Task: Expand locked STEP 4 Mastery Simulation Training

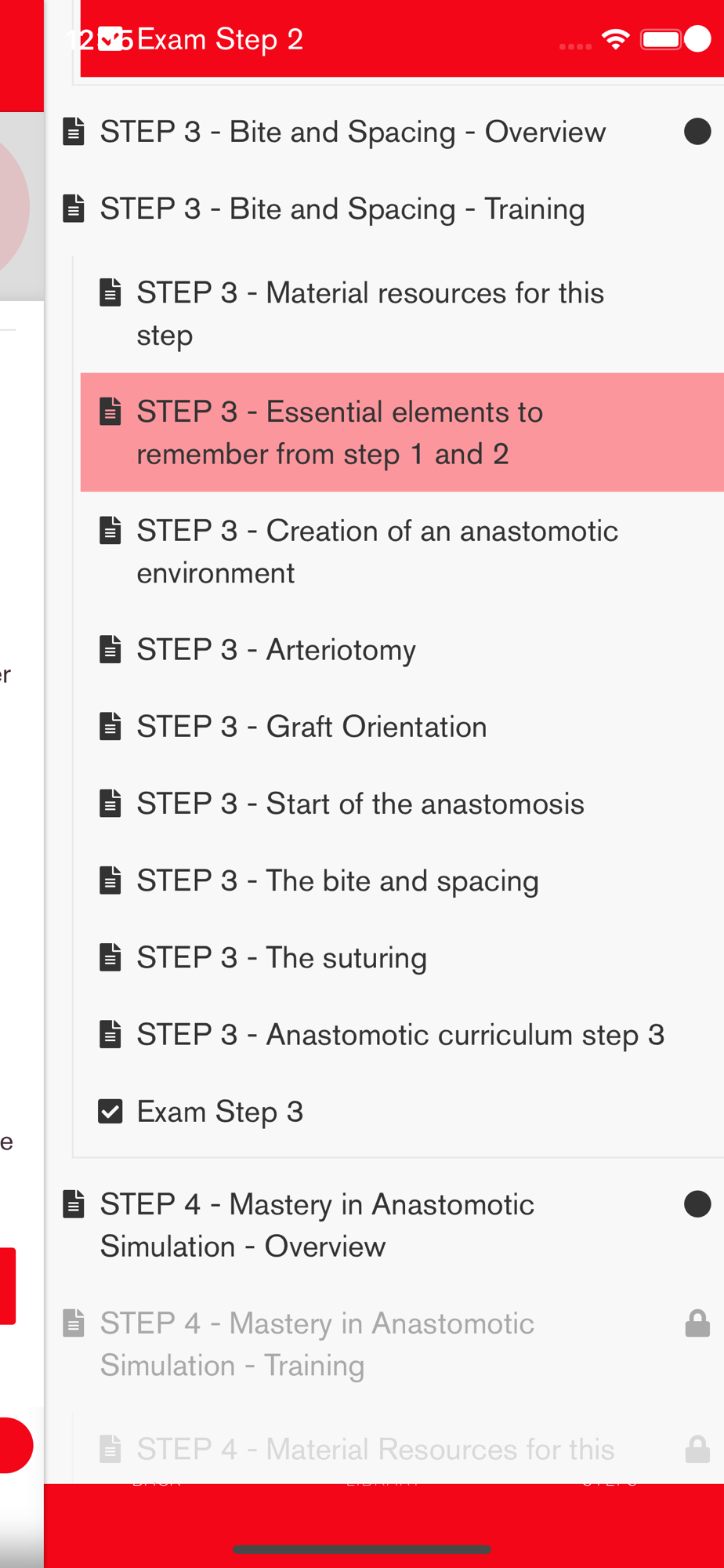Action: tap(384, 1345)
